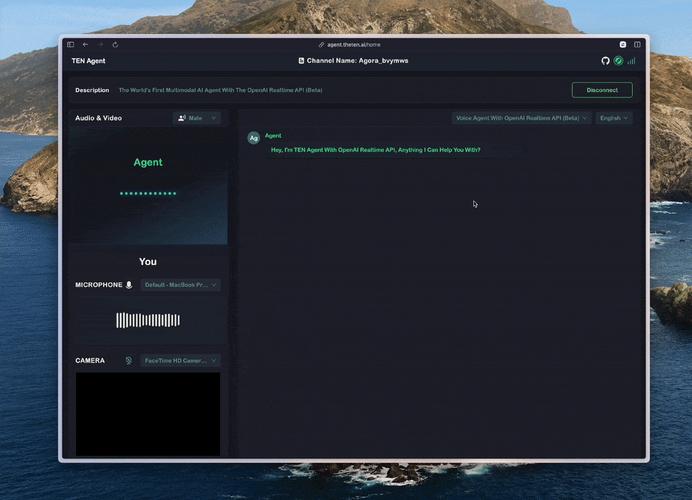Screen dimensions: 692x500
Task: Reload the page with the refresh icon
Action: tap(115, 45)
